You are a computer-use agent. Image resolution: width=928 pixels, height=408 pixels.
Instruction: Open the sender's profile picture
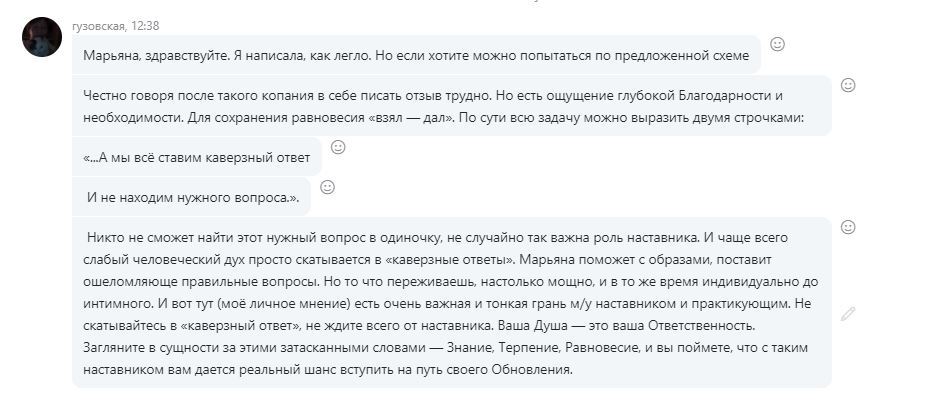42,37
